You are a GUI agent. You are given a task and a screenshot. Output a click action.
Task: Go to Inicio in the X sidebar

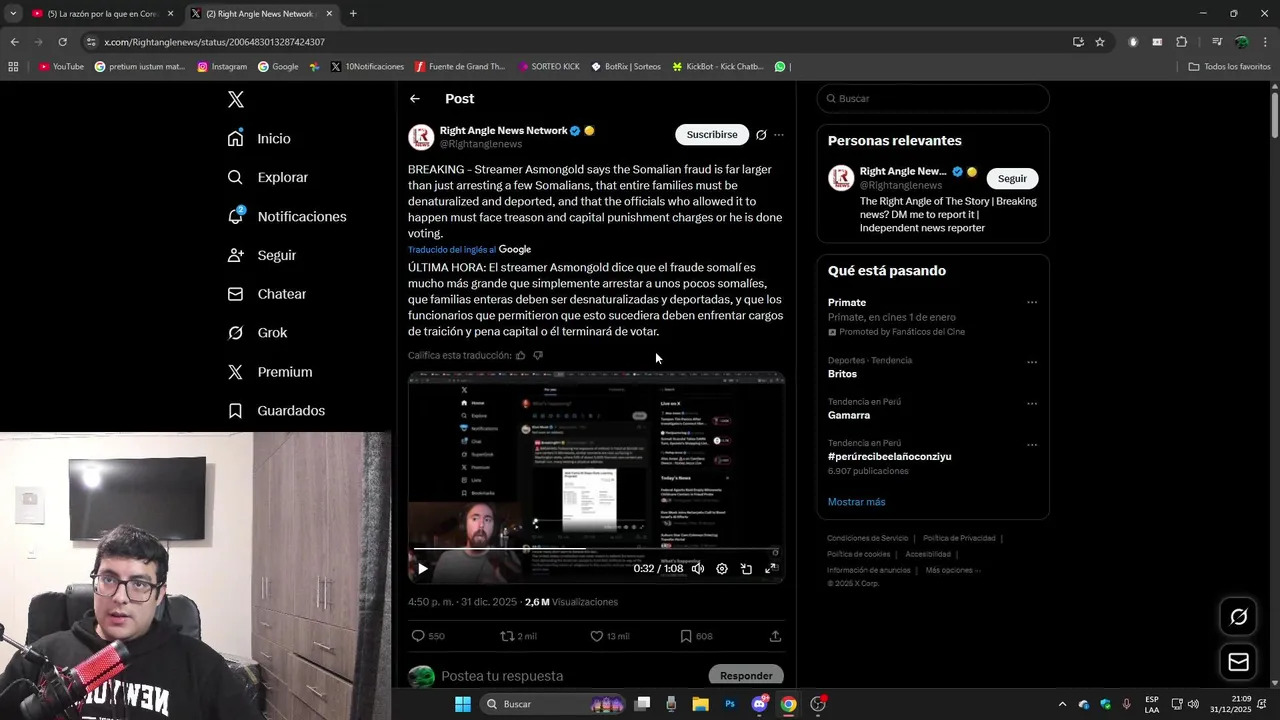(259, 138)
